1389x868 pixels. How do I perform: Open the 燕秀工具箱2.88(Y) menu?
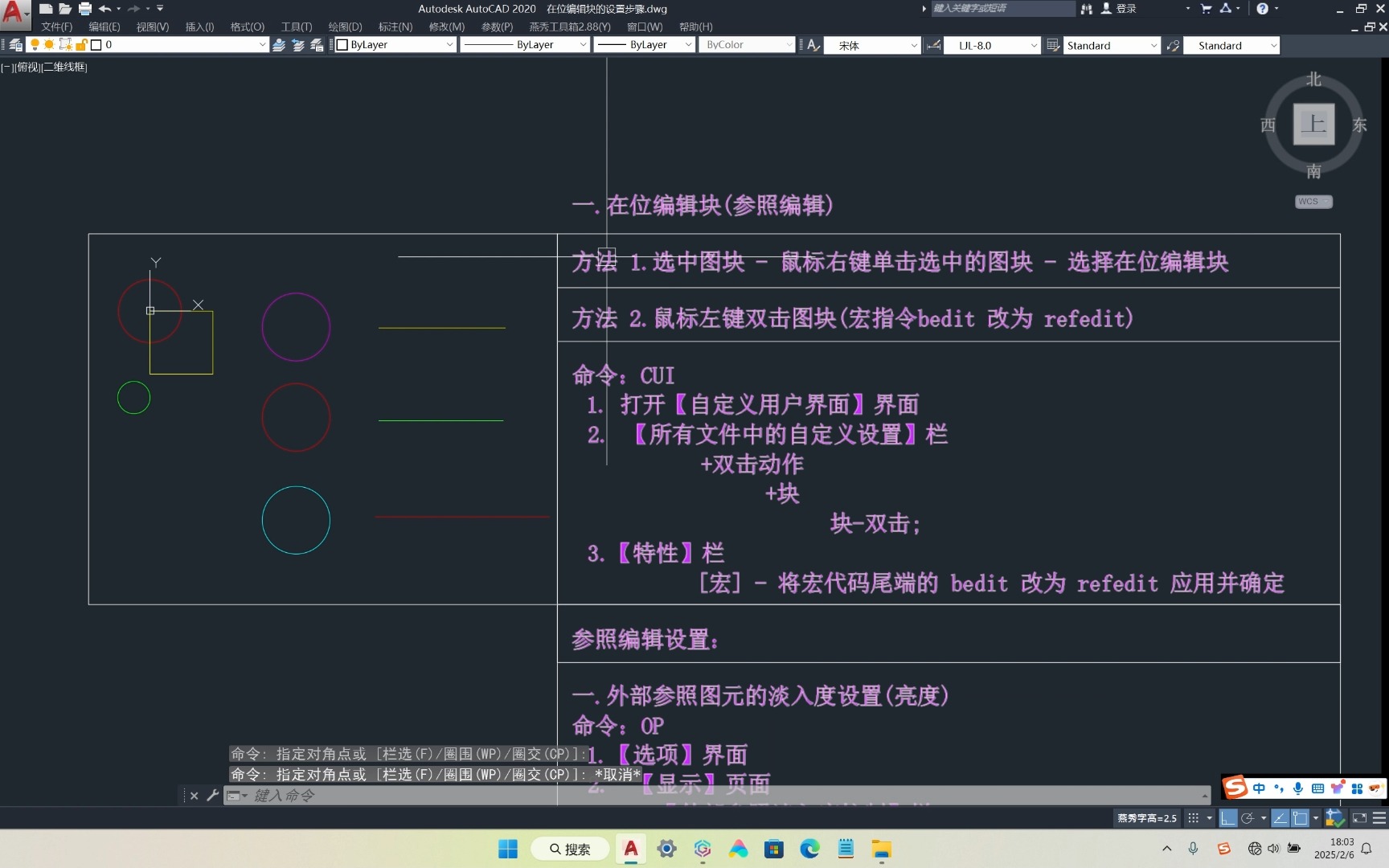click(570, 27)
